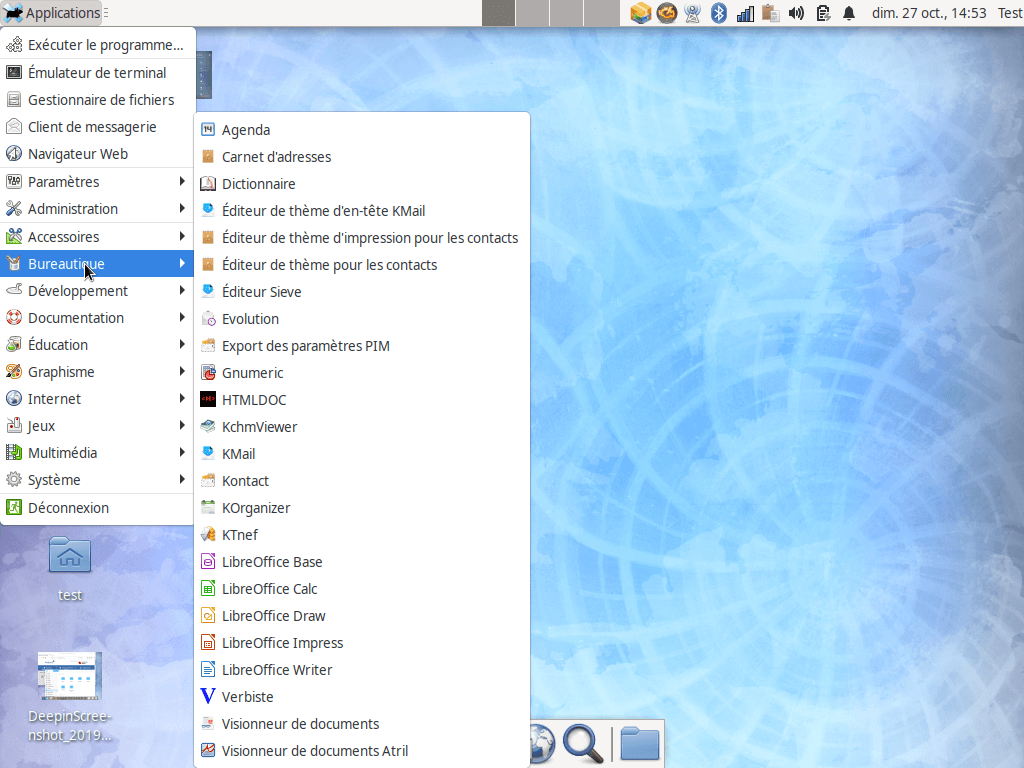
Task: Launch LibreOffice Base
Action: click(x=362, y=562)
